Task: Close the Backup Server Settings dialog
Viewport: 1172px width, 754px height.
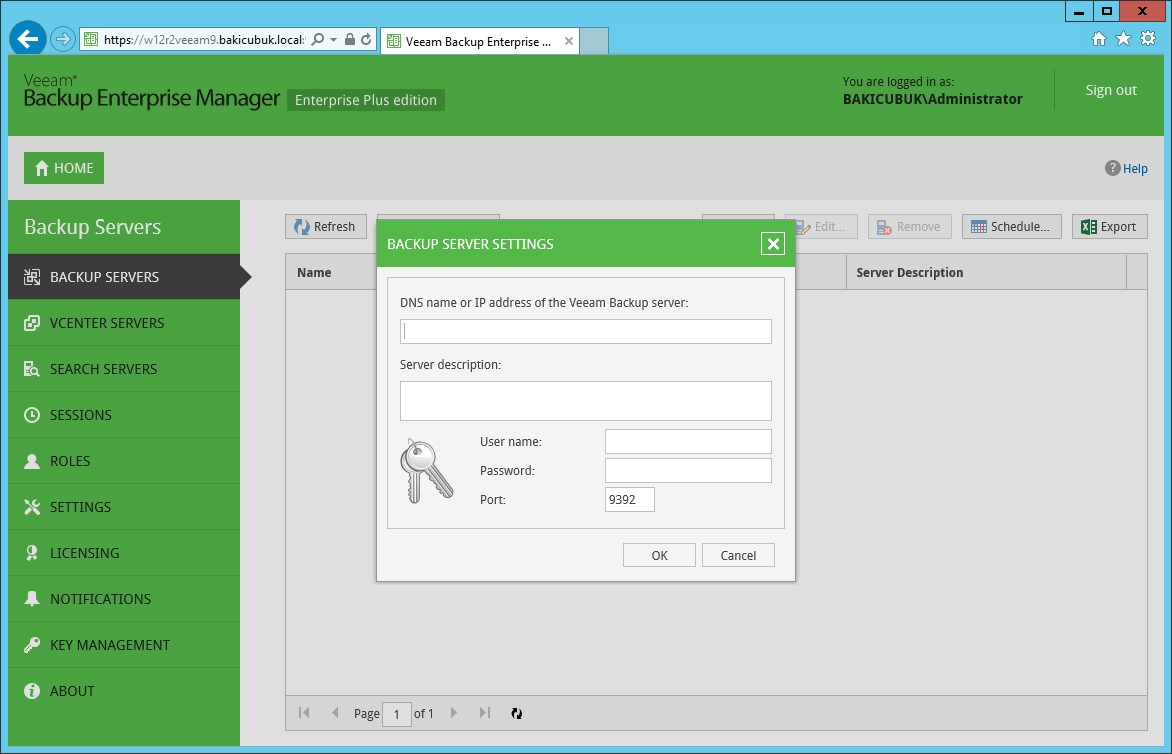Action: click(x=773, y=244)
